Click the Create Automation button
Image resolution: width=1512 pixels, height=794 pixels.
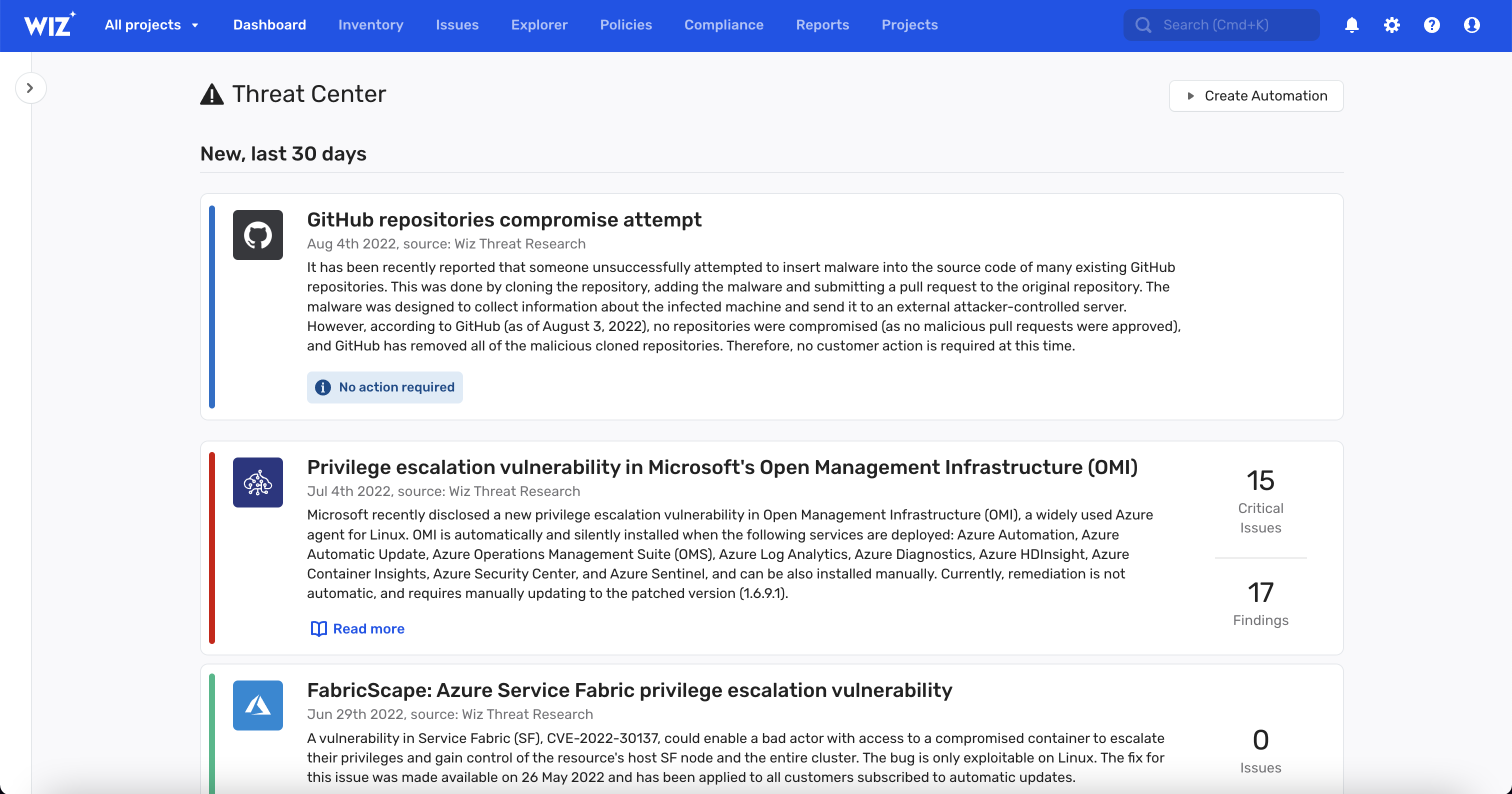(1256, 95)
